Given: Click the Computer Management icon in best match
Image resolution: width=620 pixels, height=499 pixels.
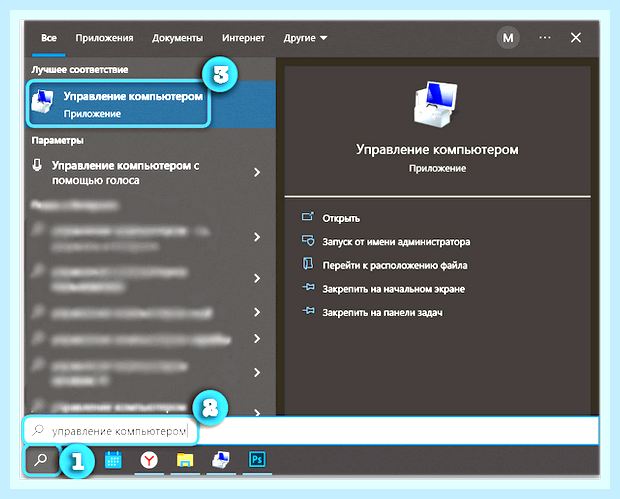Looking at the screenshot, I should [42, 101].
